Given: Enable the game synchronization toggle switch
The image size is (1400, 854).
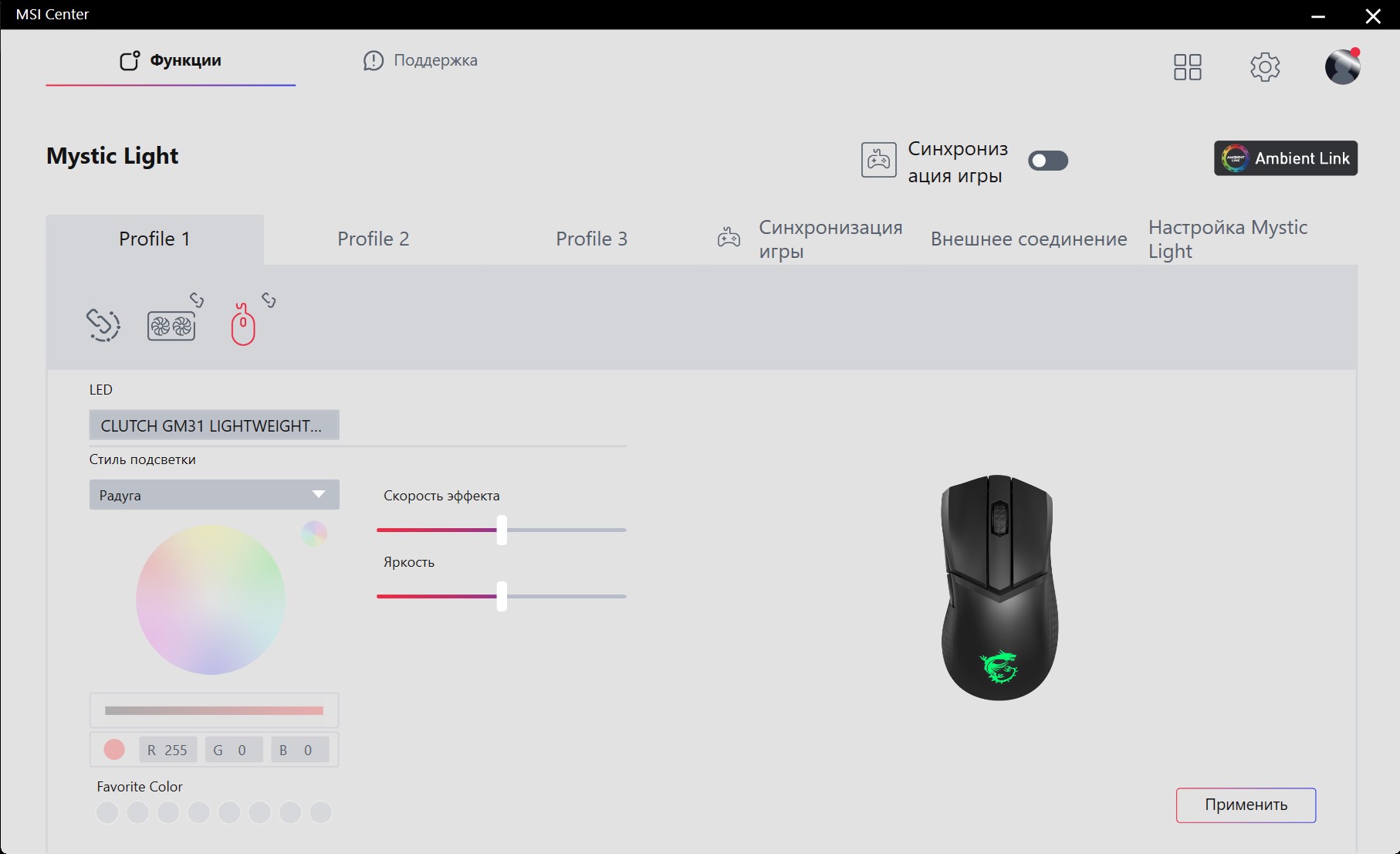Looking at the screenshot, I should [x=1047, y=161].
